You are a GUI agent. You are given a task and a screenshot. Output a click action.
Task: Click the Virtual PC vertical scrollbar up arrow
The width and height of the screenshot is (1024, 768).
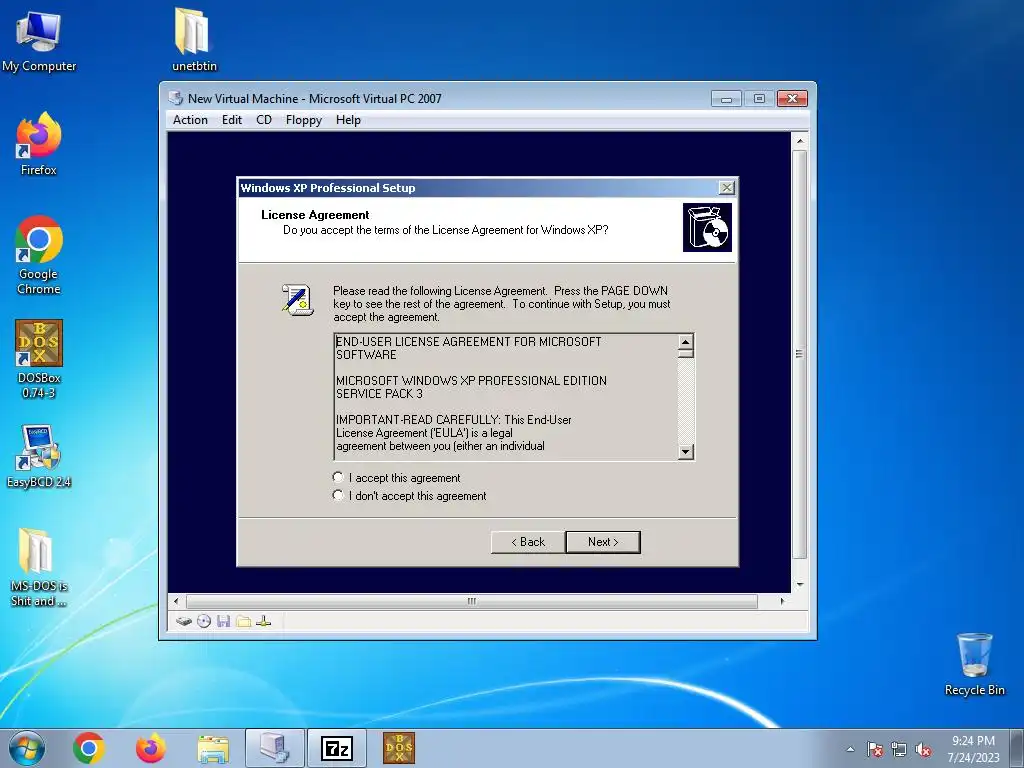pos(799,140)
